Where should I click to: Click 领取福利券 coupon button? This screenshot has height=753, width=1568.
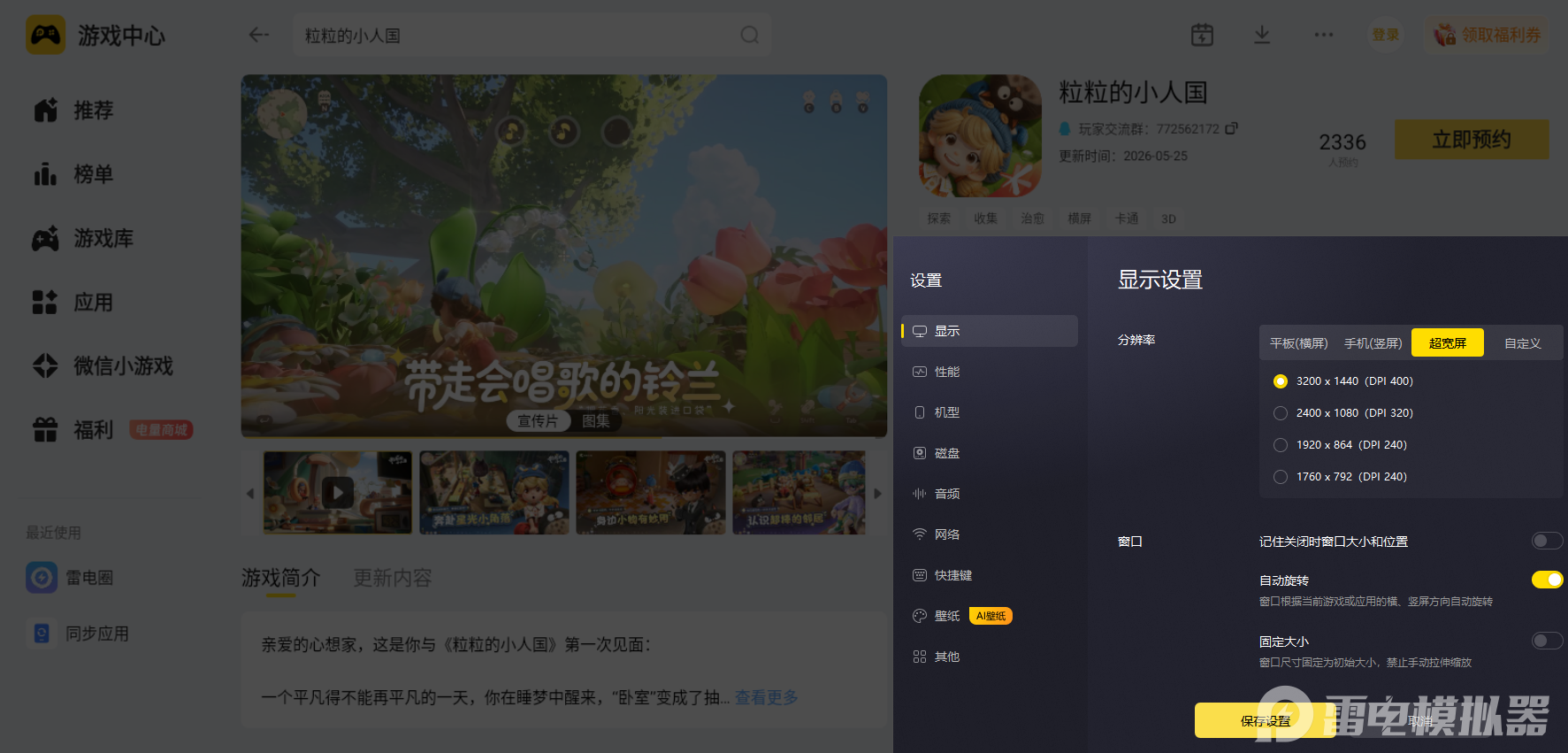1488,35
